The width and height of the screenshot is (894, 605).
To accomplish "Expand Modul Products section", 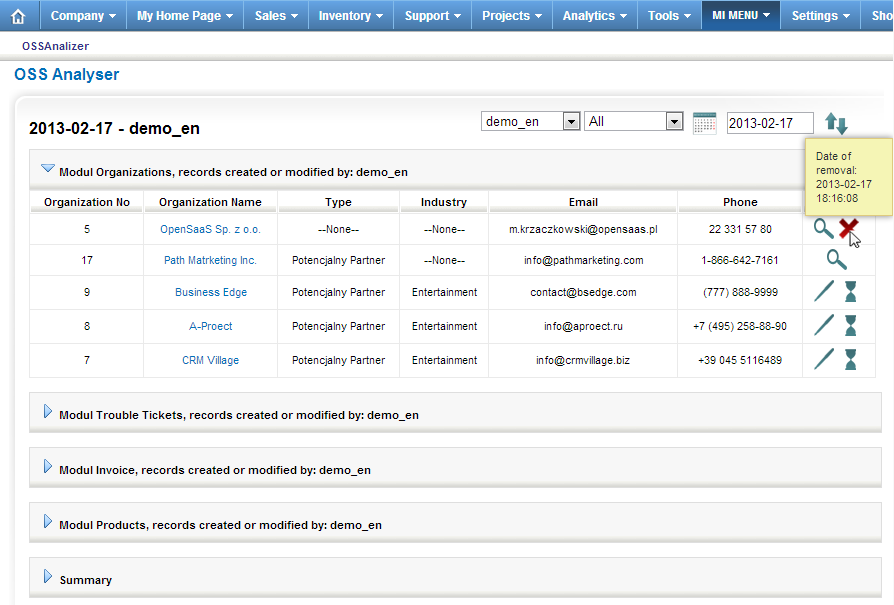I will click(48, 522).
